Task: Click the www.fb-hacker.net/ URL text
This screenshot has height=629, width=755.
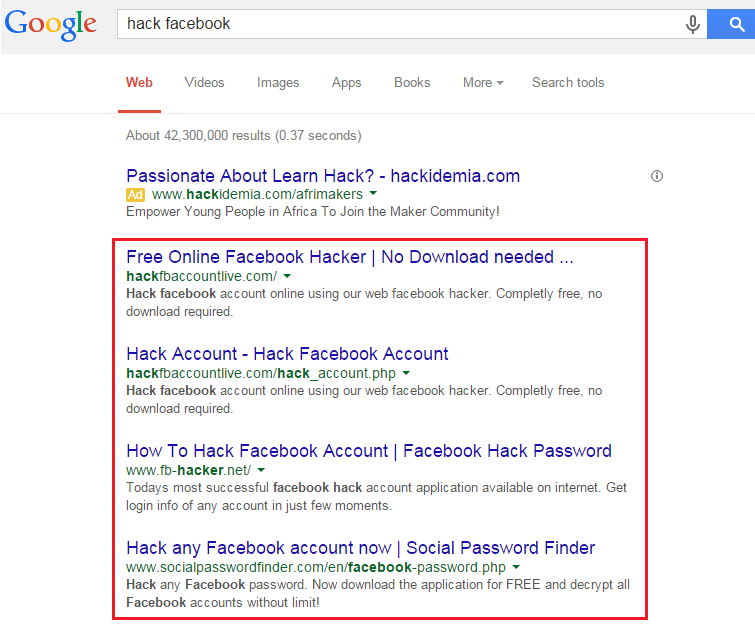Action: click(188, 470)
